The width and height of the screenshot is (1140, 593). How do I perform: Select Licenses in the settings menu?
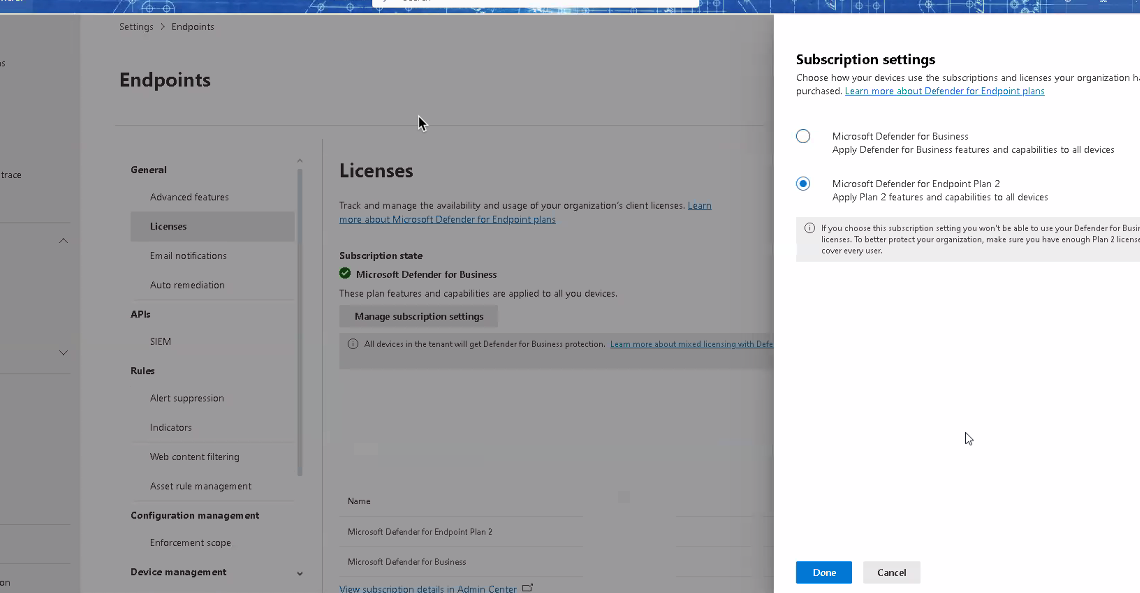[212, 227]
